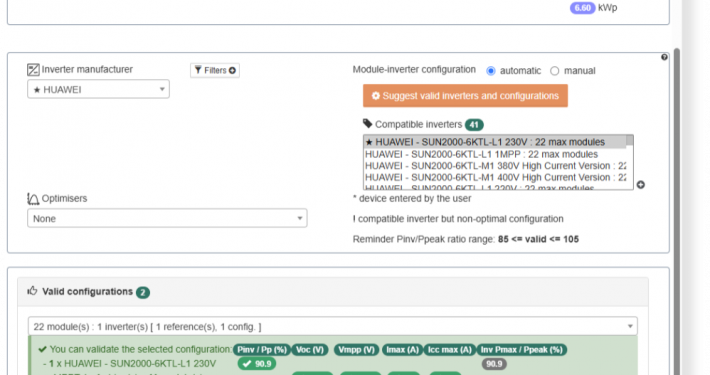The image size is (710, 375).
Task: Select automatic module-inverter configuration
Action: (x=490, y=71)
